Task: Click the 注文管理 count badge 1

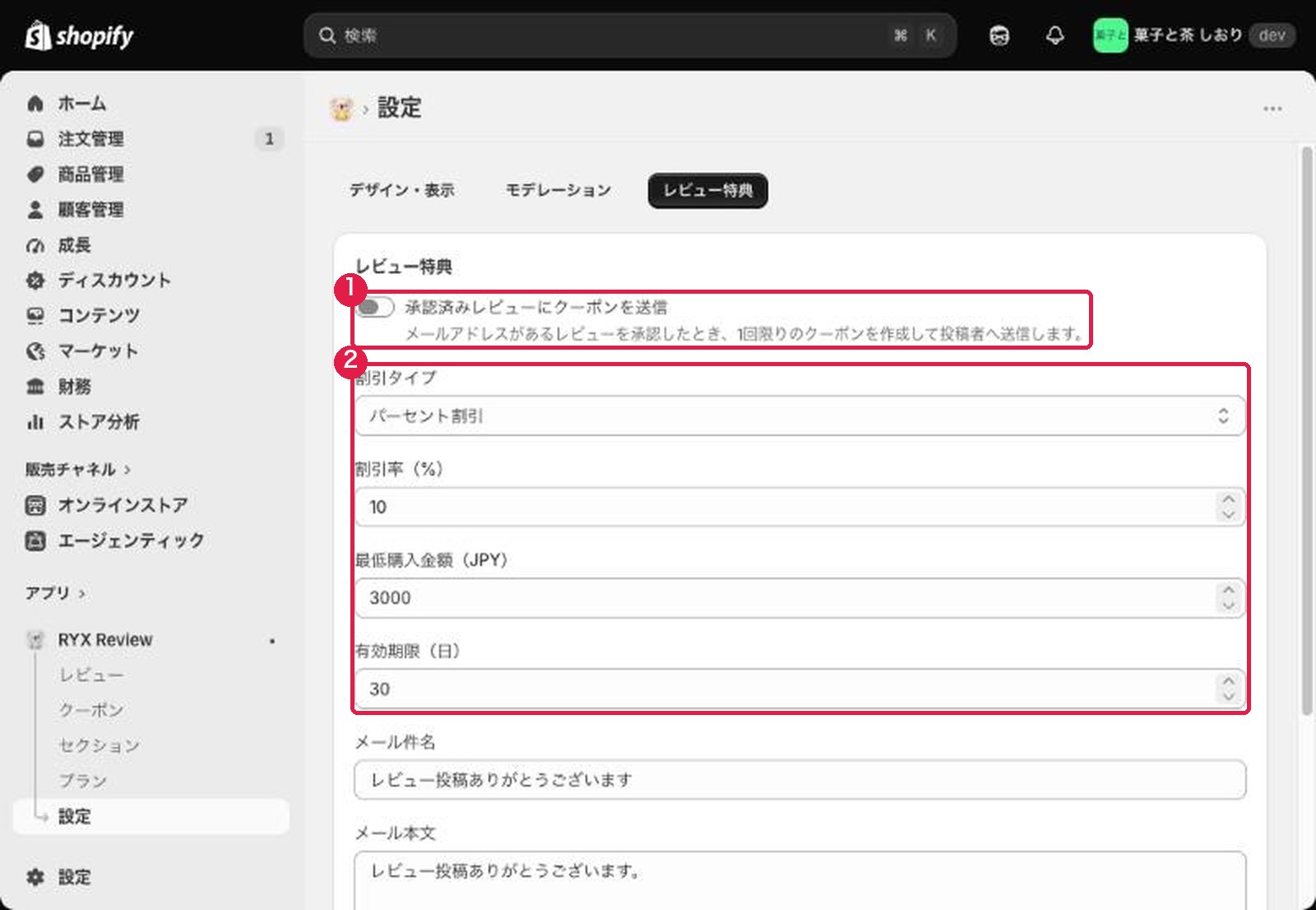Action: 269,139
